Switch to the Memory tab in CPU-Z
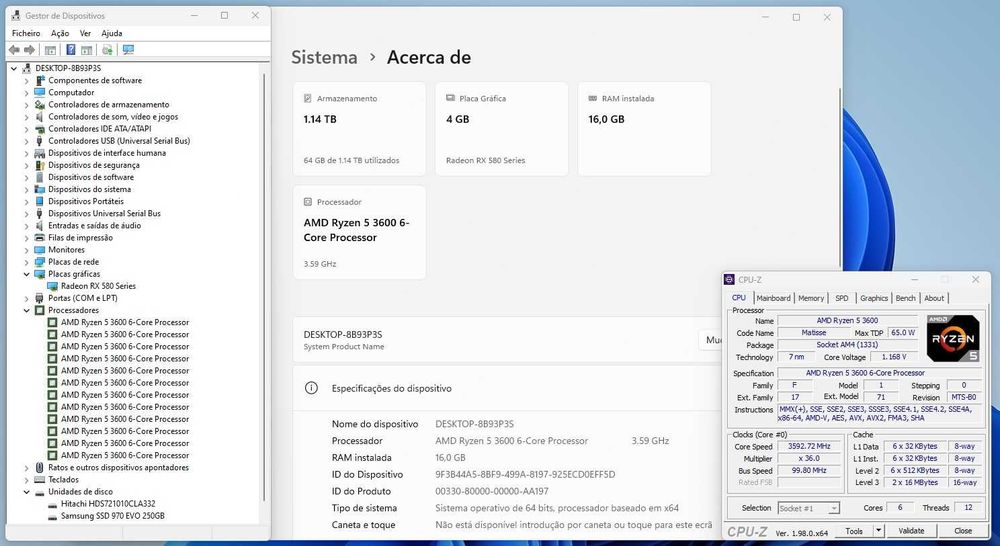 (811, 298)
